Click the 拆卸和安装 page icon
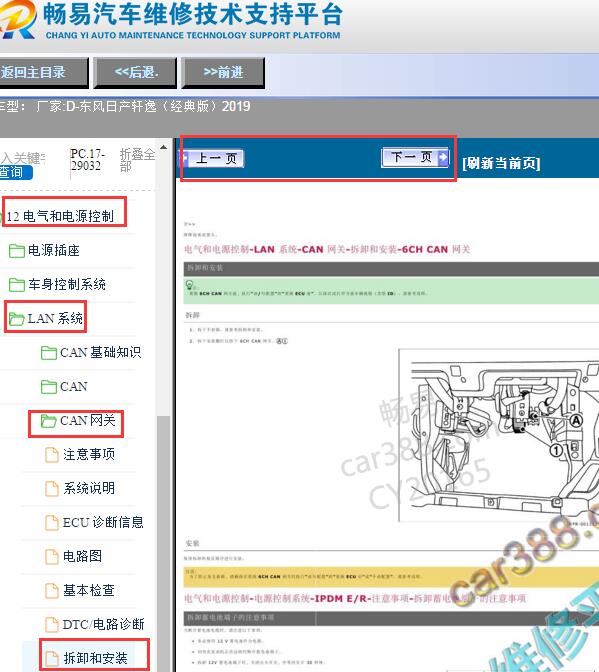 (52, 659)
